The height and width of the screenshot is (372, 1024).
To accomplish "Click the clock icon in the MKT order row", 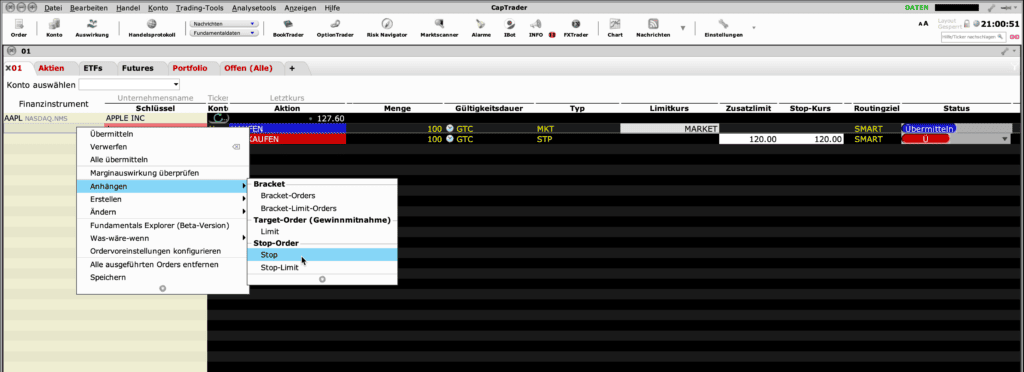I will 449,129.
